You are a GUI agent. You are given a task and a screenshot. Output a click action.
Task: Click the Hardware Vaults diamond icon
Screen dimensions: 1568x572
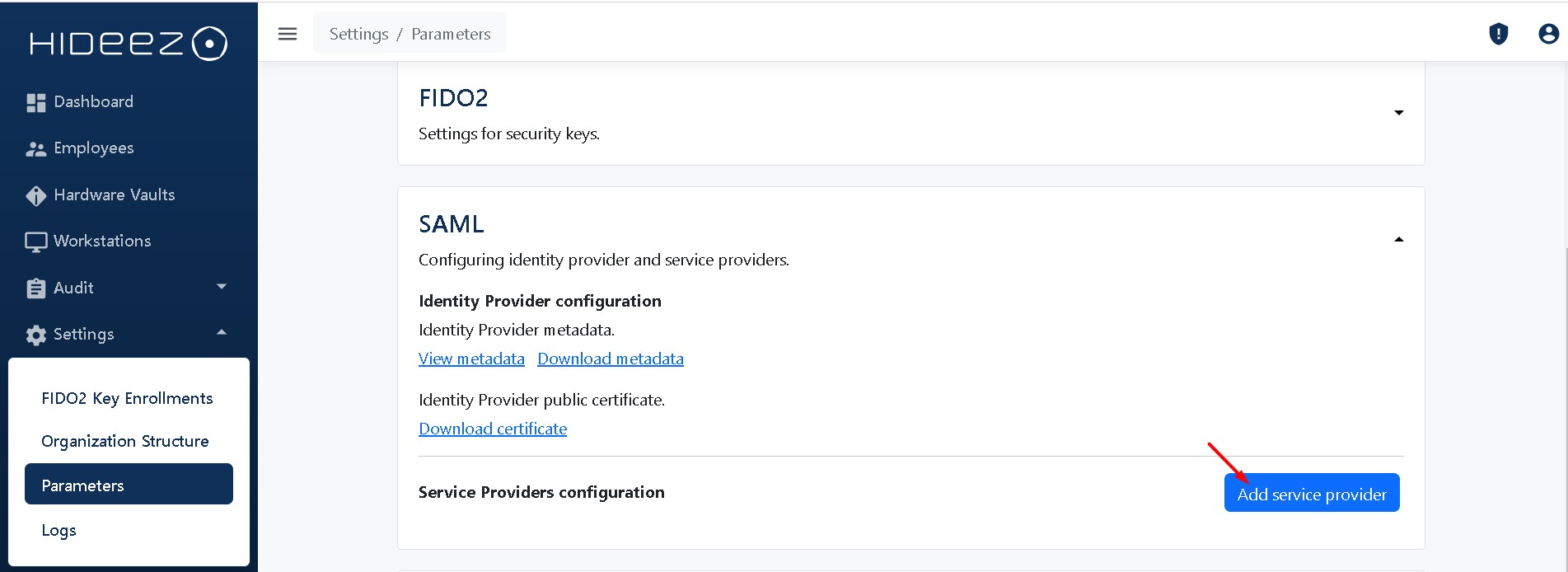coord(36,195)
